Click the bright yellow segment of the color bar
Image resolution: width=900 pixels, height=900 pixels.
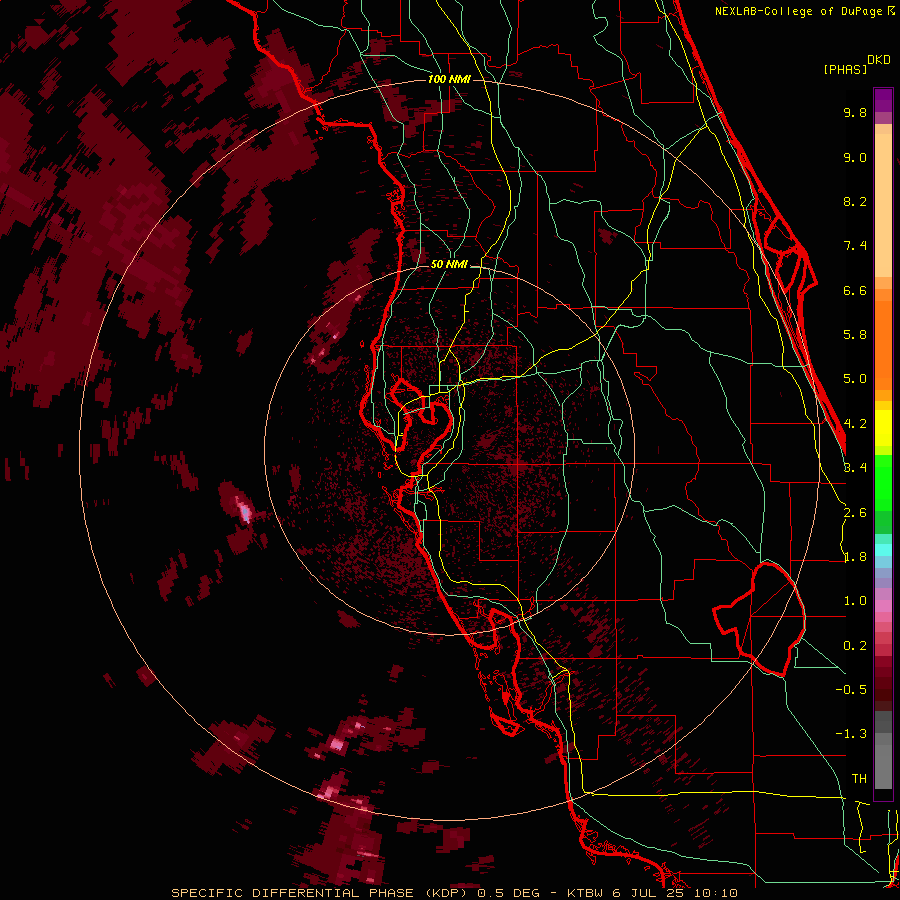pos(883,428)
